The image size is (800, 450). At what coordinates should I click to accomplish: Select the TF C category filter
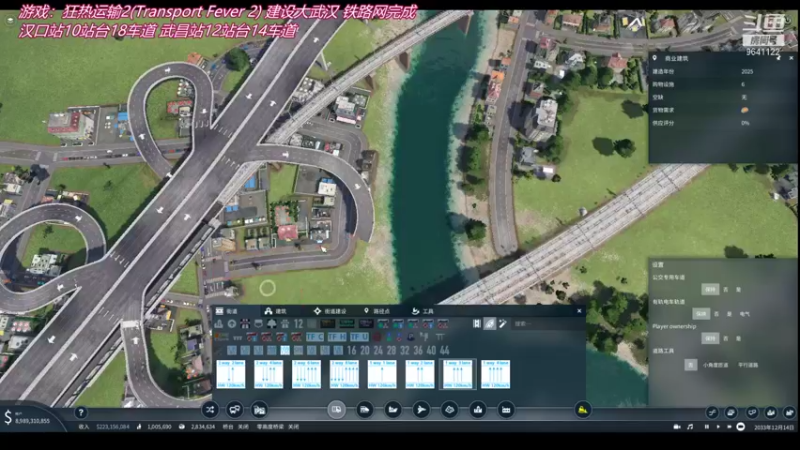[x=315, y=337]
